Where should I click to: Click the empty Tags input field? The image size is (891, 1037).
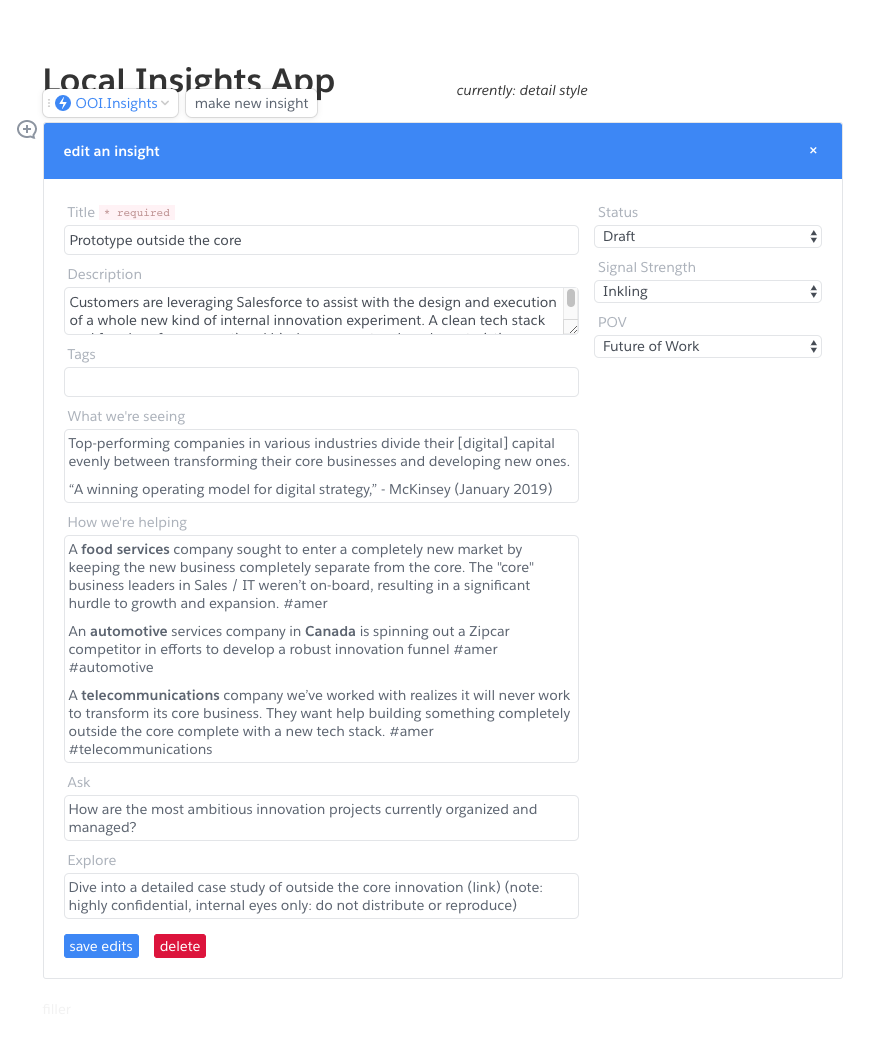tap(321, 382)
